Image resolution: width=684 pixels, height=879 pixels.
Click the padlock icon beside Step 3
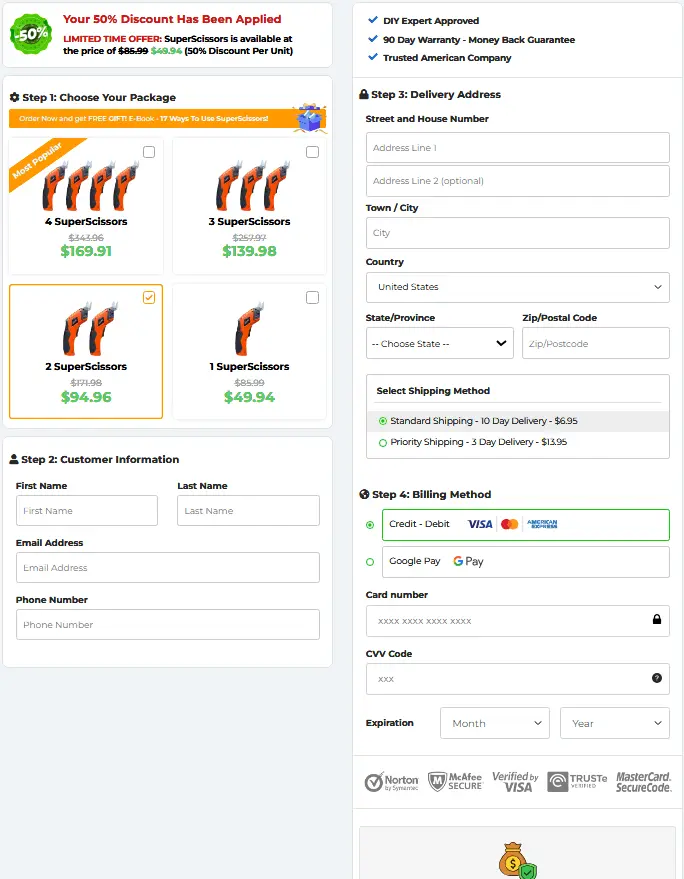click(364, 94)
